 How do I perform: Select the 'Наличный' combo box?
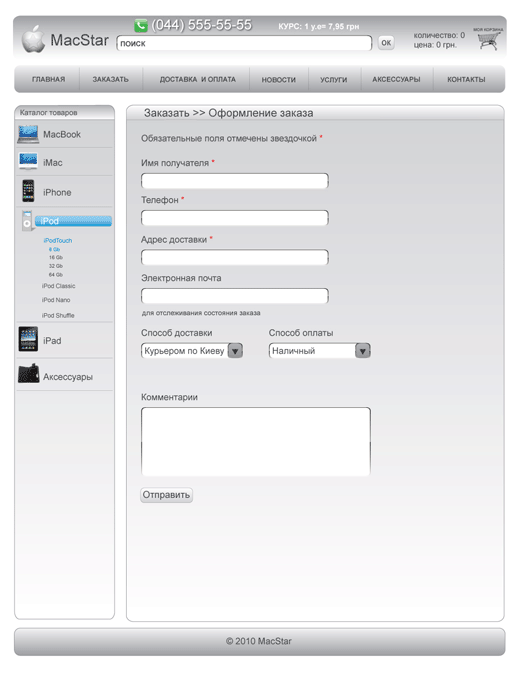(x=319, y=351)
